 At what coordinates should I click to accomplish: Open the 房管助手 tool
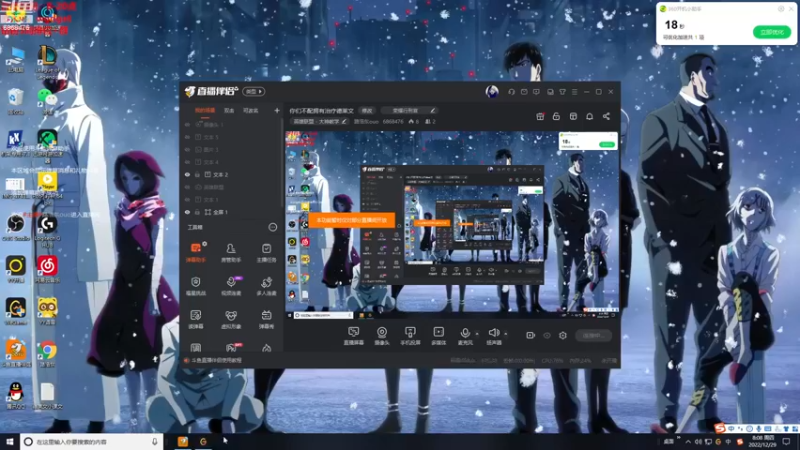pyautogui.click(x=231, y=252)
